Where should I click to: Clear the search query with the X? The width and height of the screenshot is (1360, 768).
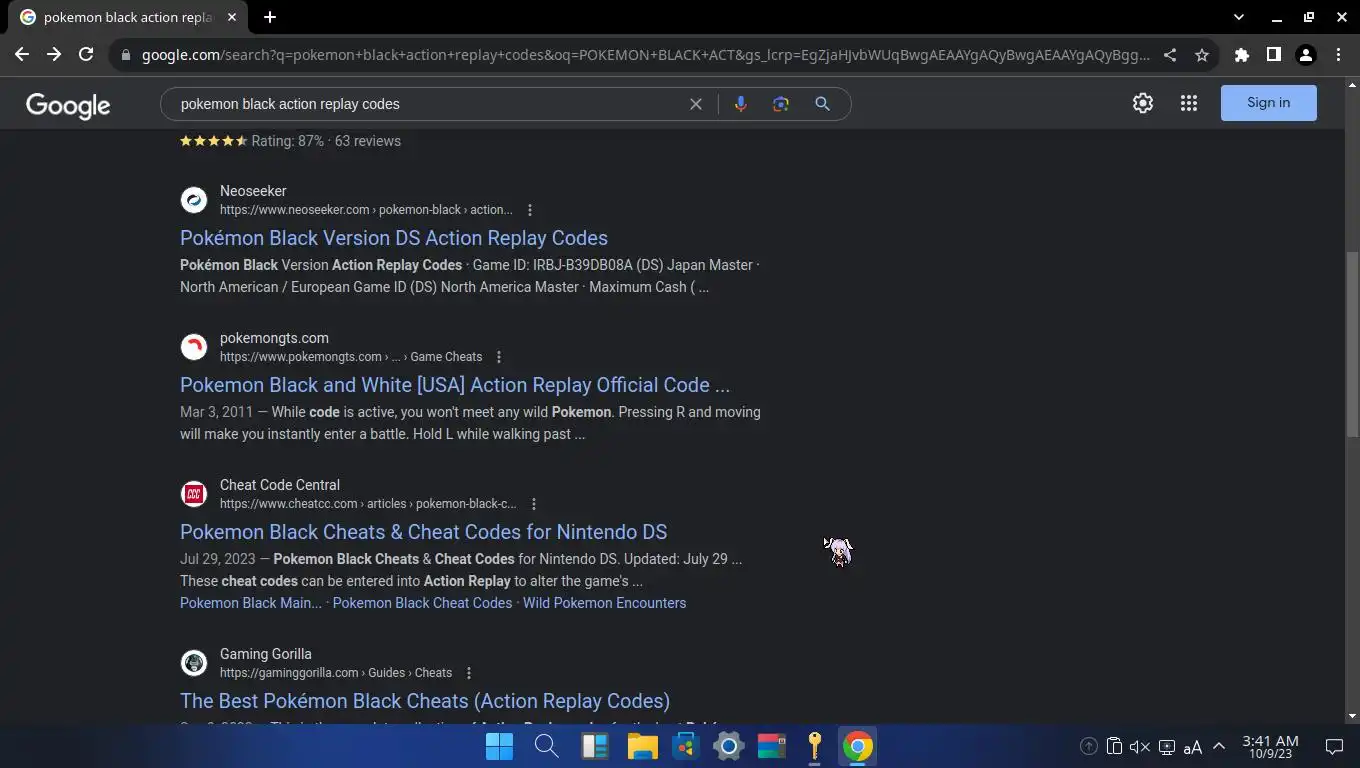696,104
